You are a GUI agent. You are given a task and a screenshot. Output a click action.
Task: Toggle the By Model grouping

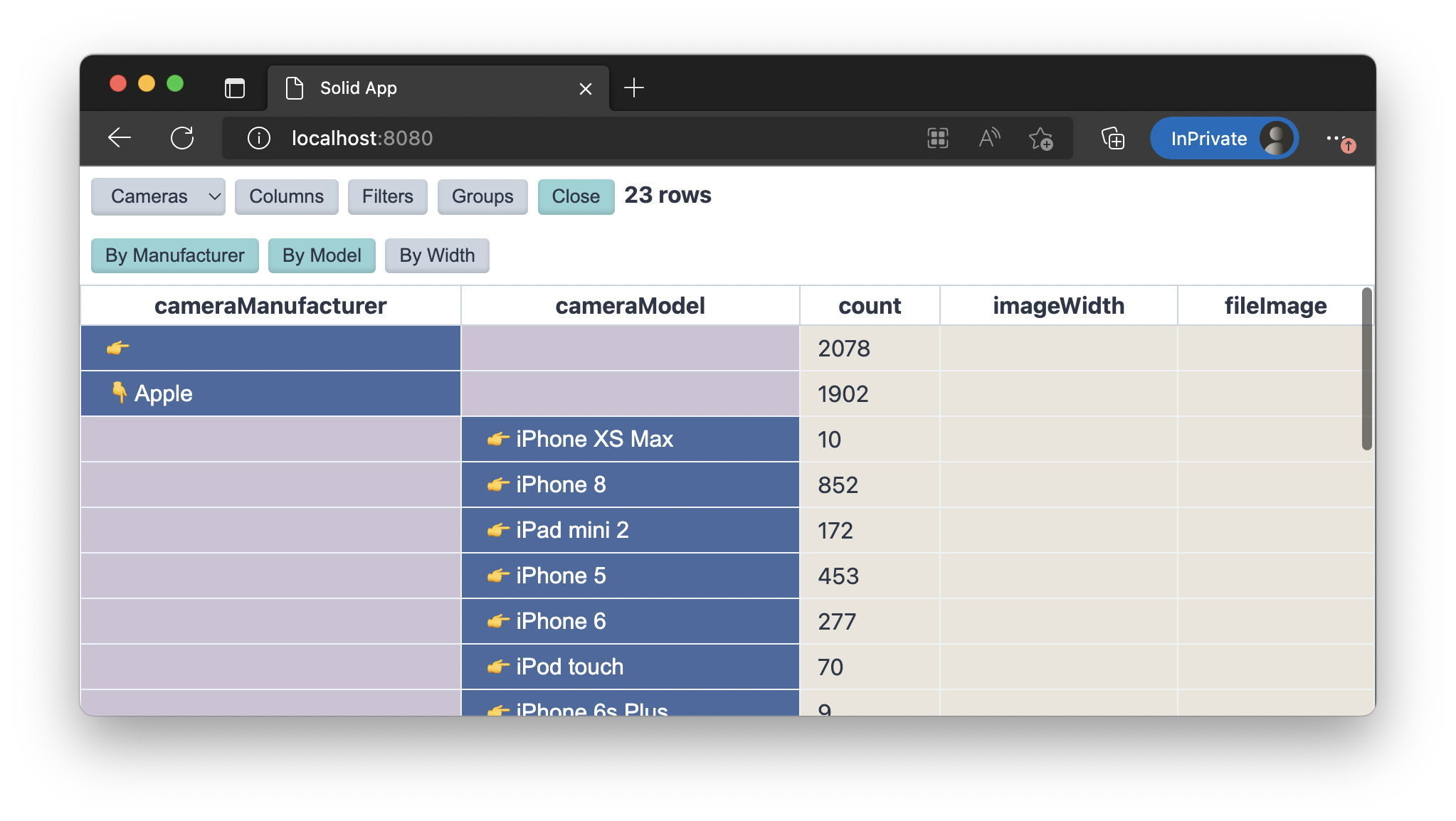322,255
